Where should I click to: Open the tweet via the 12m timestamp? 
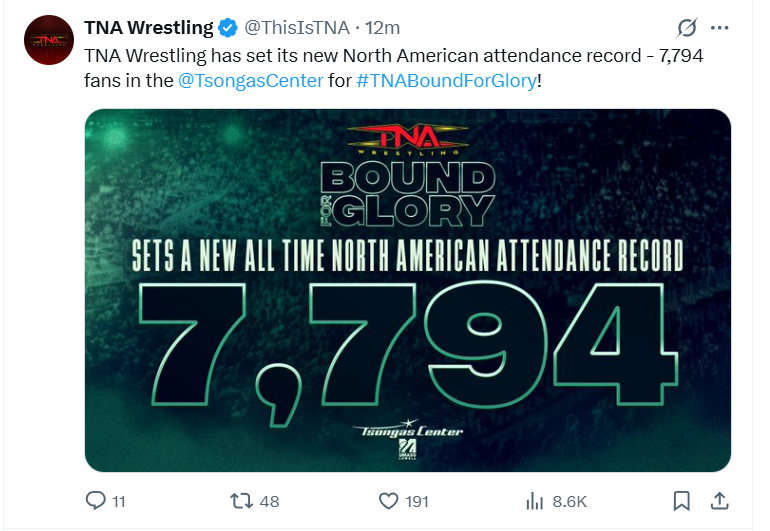380,28
